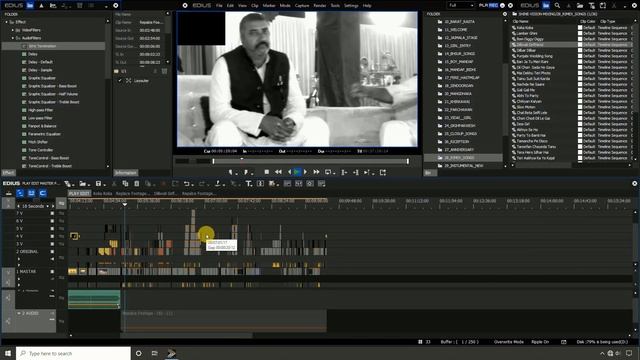Screen dimensions: 640x360
Task: Click the Rewind button in the player
Action: (278, 172)
